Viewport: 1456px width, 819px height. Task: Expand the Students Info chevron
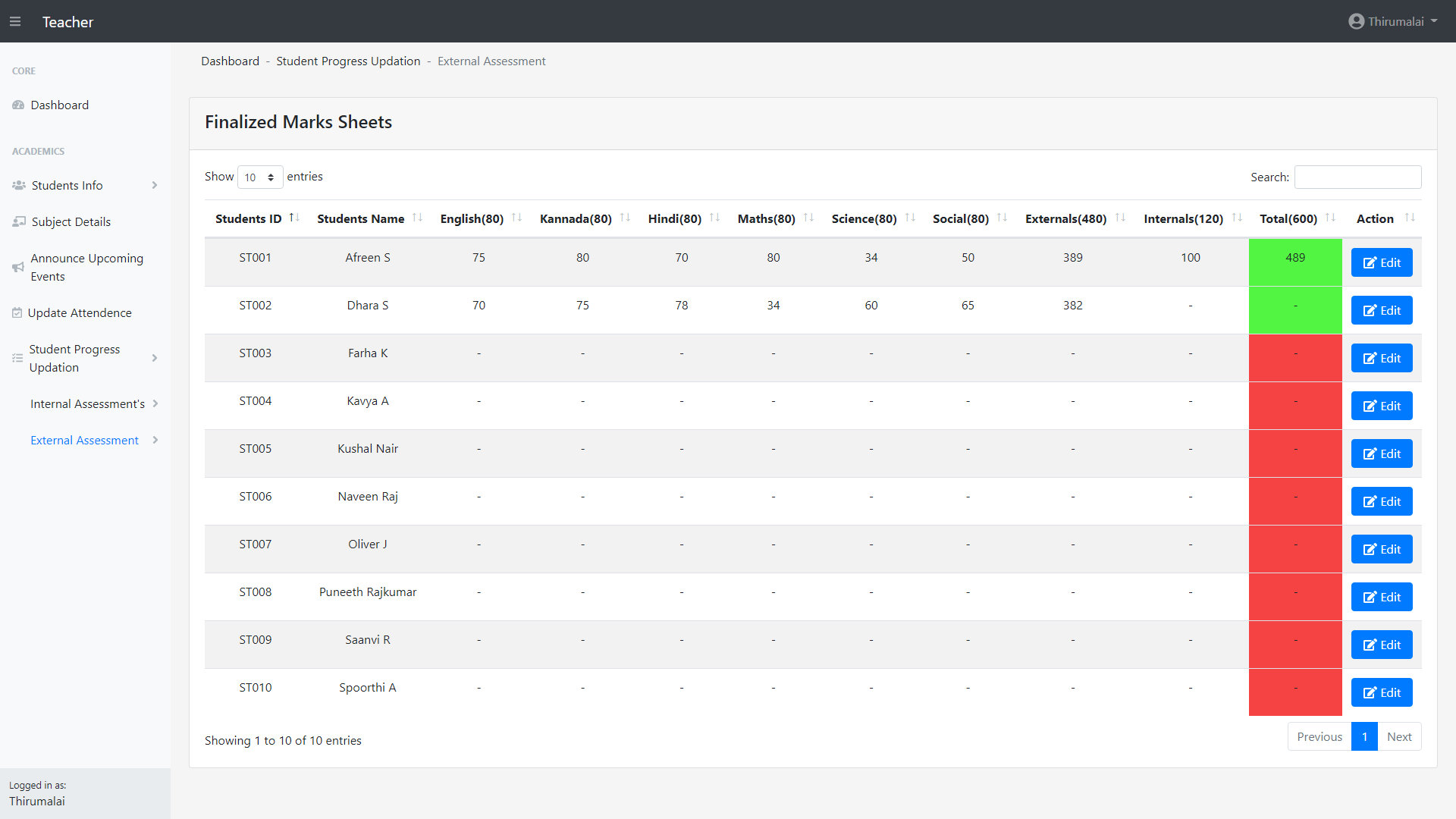click(155, 186)
